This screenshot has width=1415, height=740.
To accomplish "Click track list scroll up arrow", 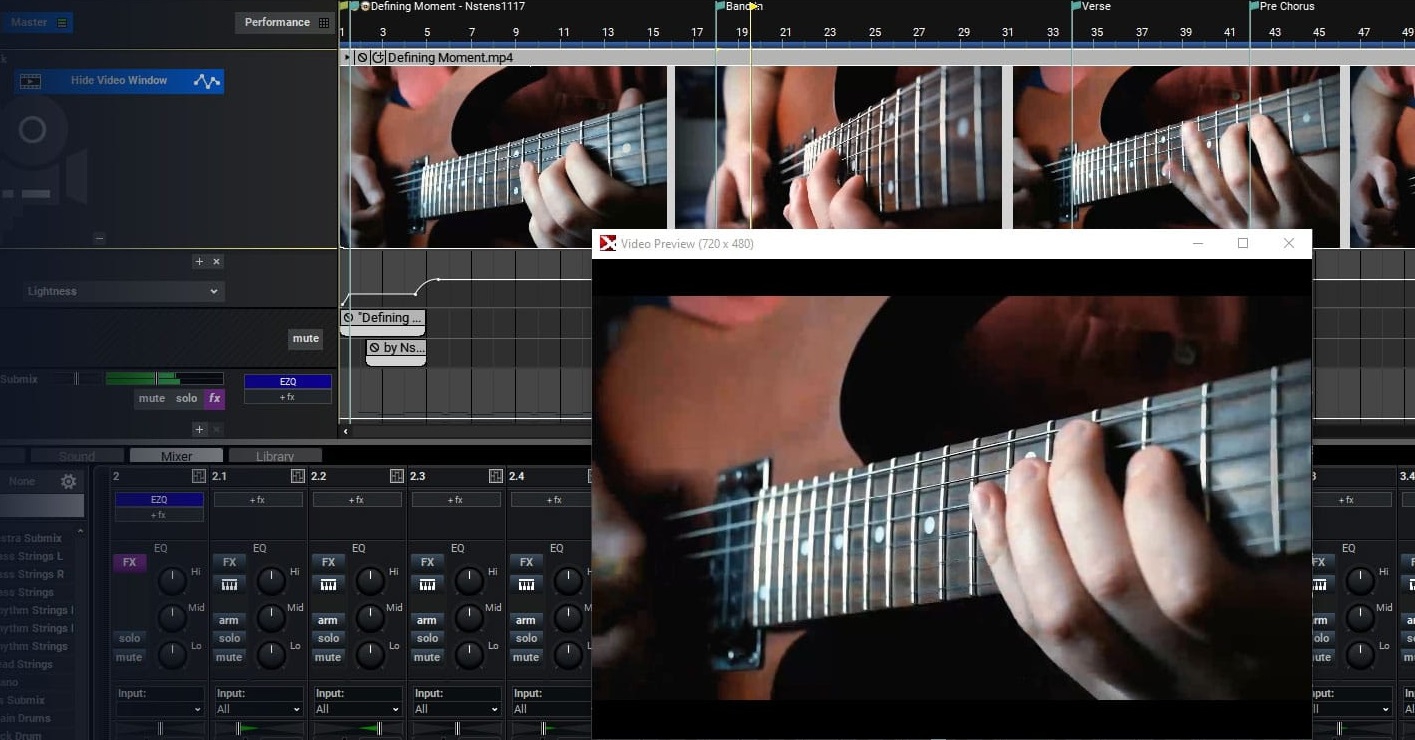I will [x=81, y=530].
